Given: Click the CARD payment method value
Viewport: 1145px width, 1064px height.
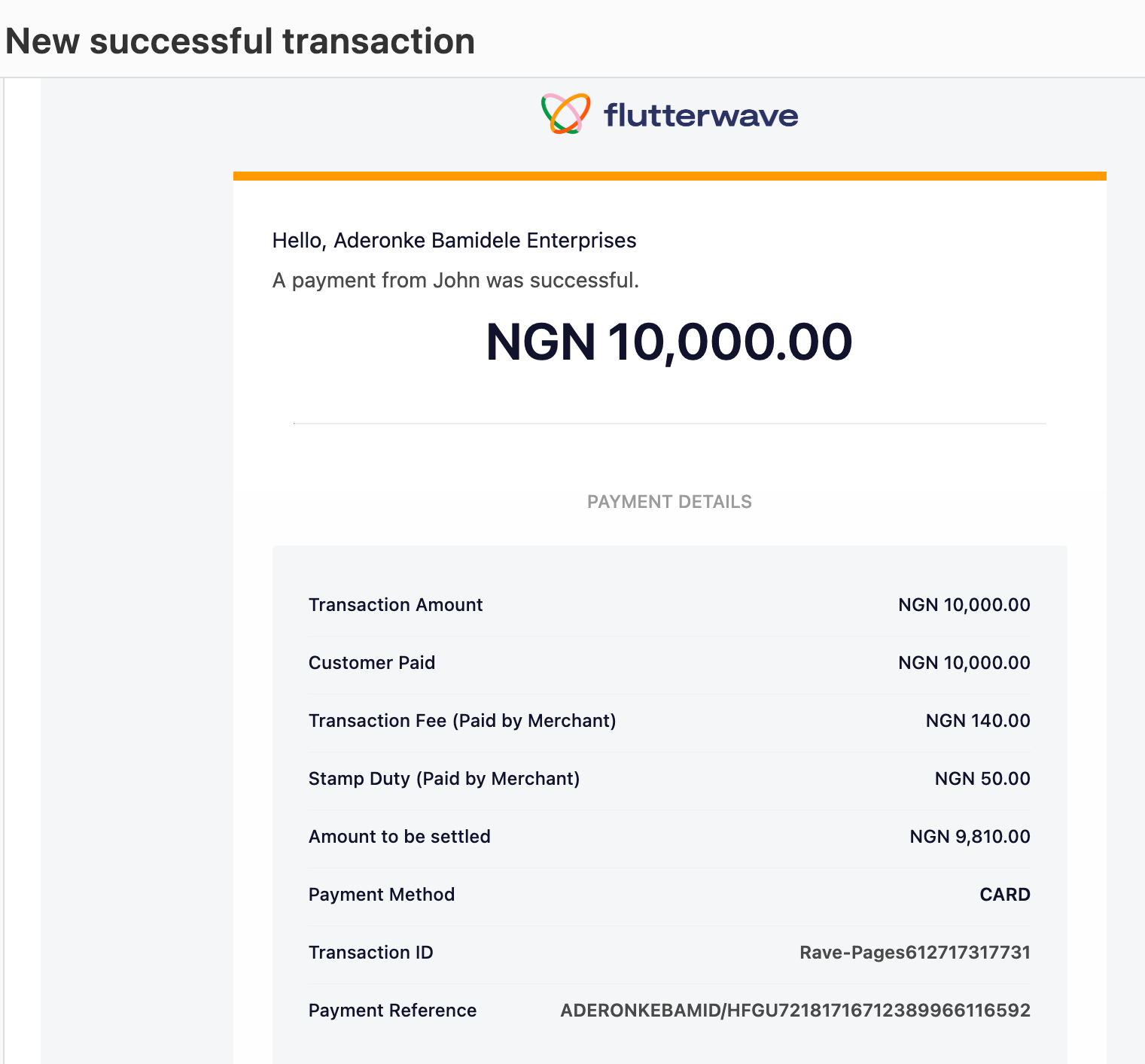Looking at the screenshot, I should coord(1005,895).
